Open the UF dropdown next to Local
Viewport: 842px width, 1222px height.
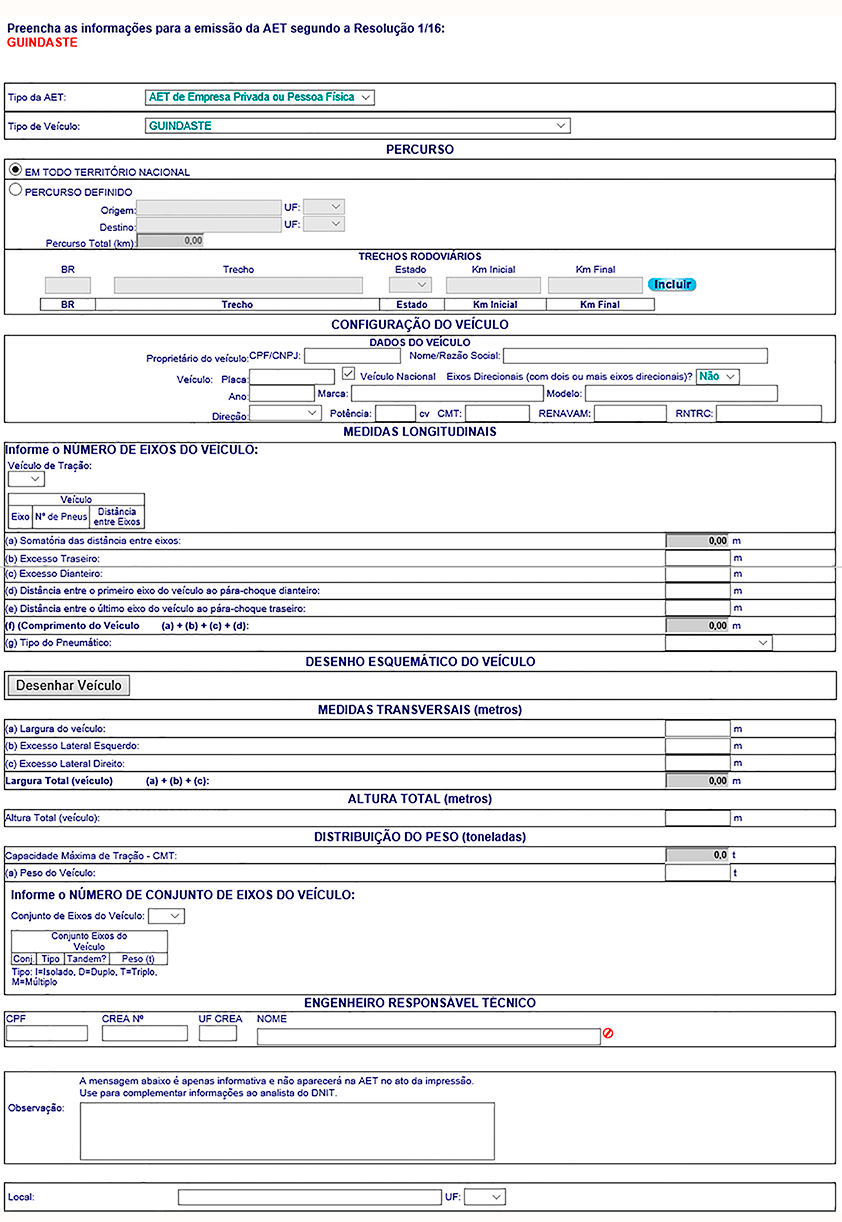(485, 1197)
